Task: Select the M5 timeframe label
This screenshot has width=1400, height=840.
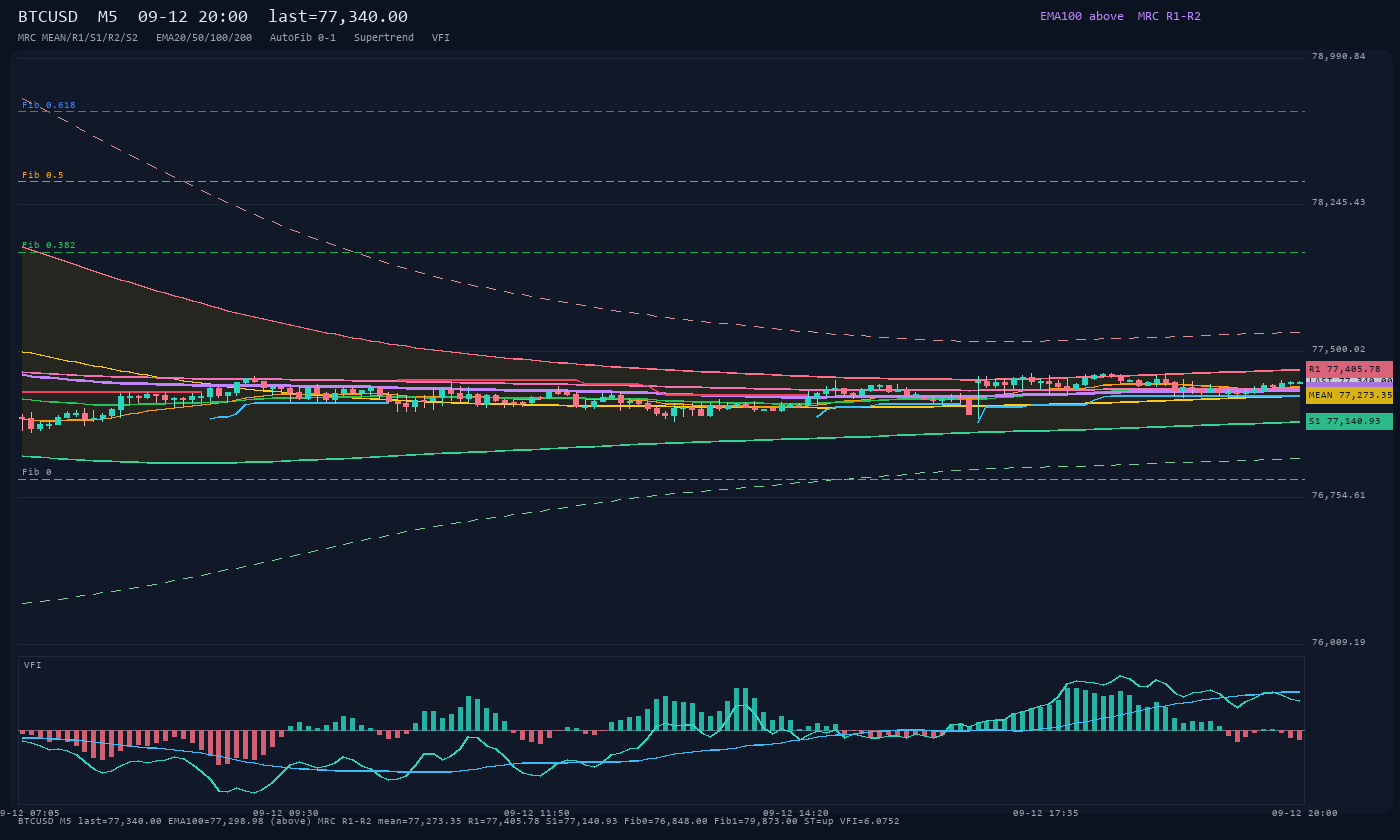Action: pos(107,16)
